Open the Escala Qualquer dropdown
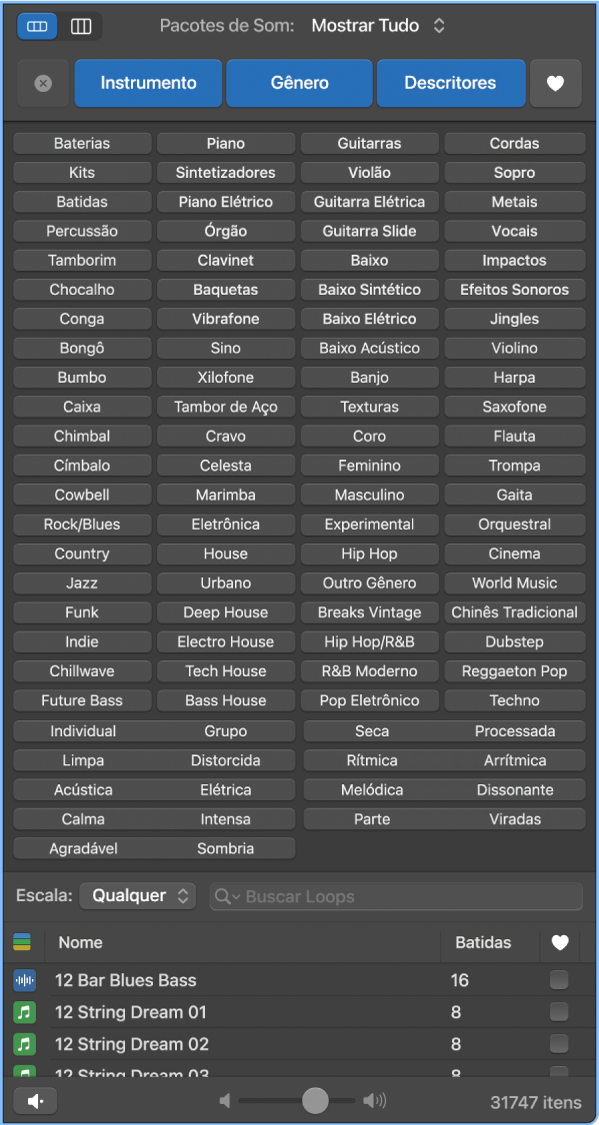599x1125 pixels. 138,896
